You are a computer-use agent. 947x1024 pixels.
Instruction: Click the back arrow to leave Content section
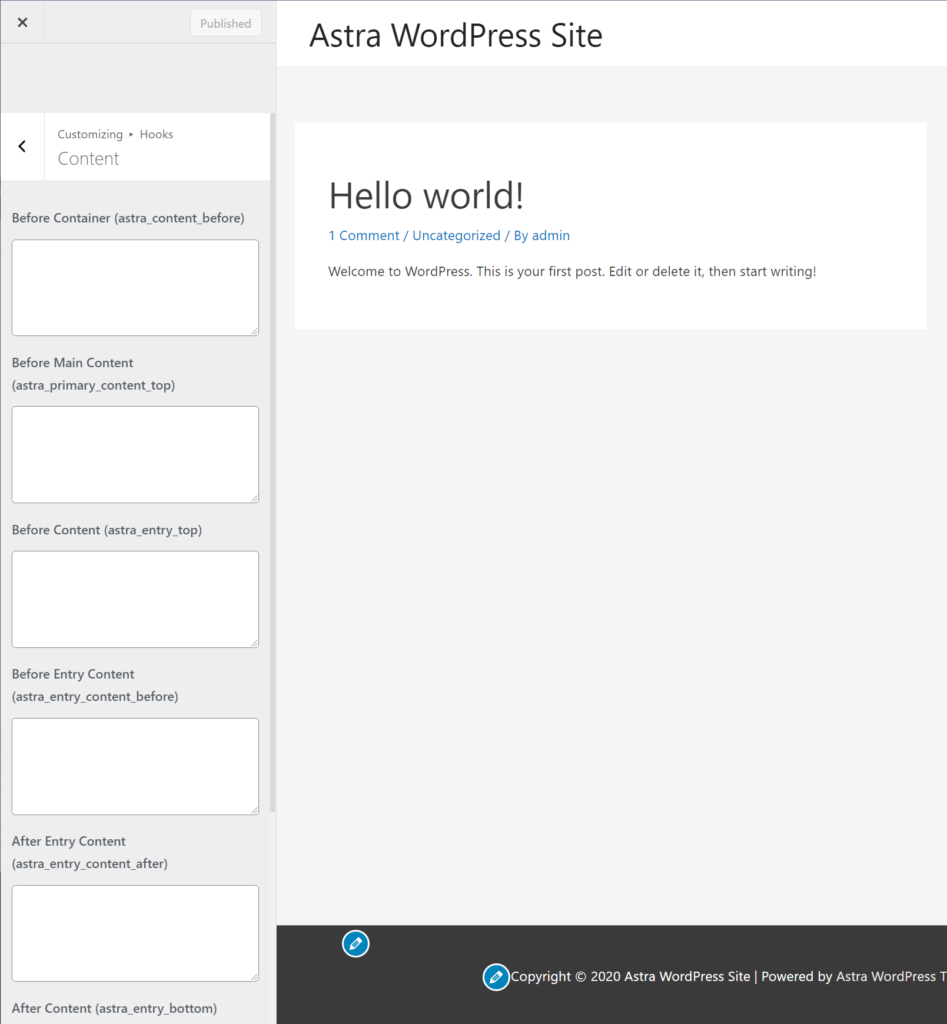pos(22,146)
